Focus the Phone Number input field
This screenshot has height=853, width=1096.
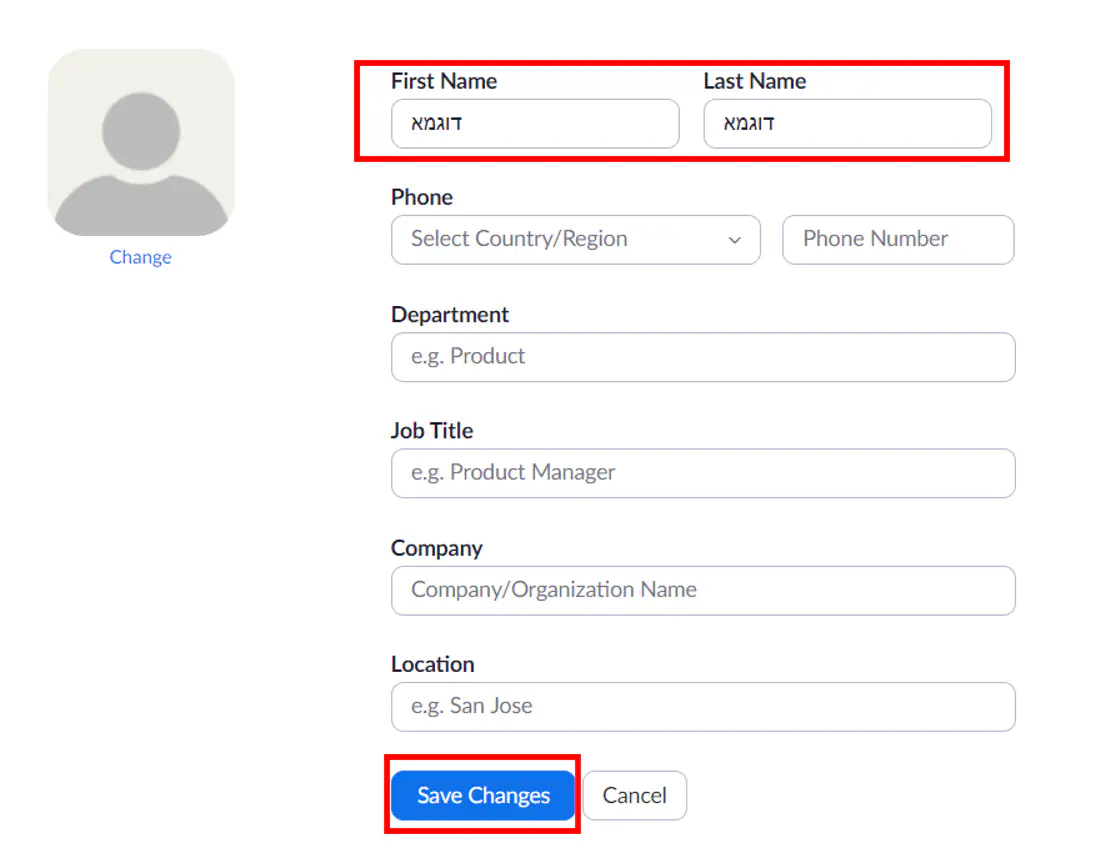point(897,240)
